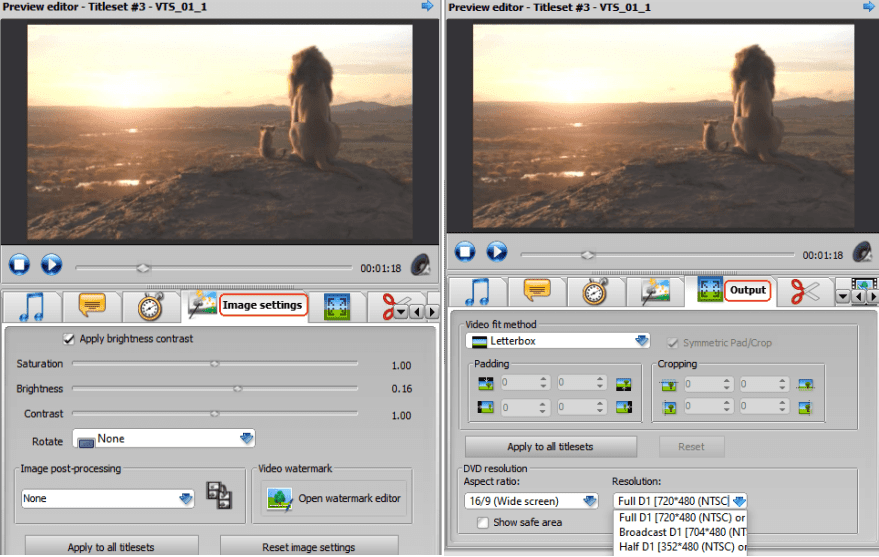Enable the Show safe area checkbox
The height and width of the screenshot is (557, 879).
click(x=483, y=522)
